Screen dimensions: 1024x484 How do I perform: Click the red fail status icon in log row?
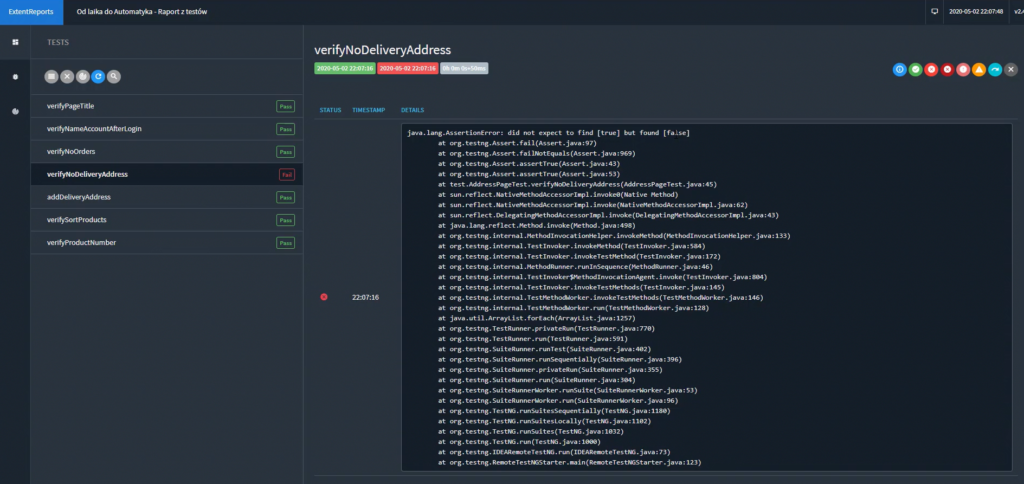click(x=324, y=297)
